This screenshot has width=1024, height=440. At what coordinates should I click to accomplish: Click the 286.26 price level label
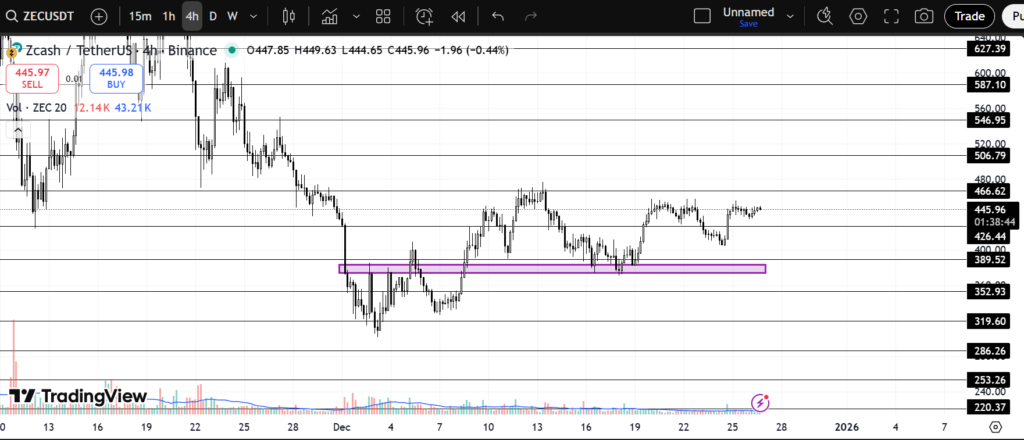click(990, 351)
